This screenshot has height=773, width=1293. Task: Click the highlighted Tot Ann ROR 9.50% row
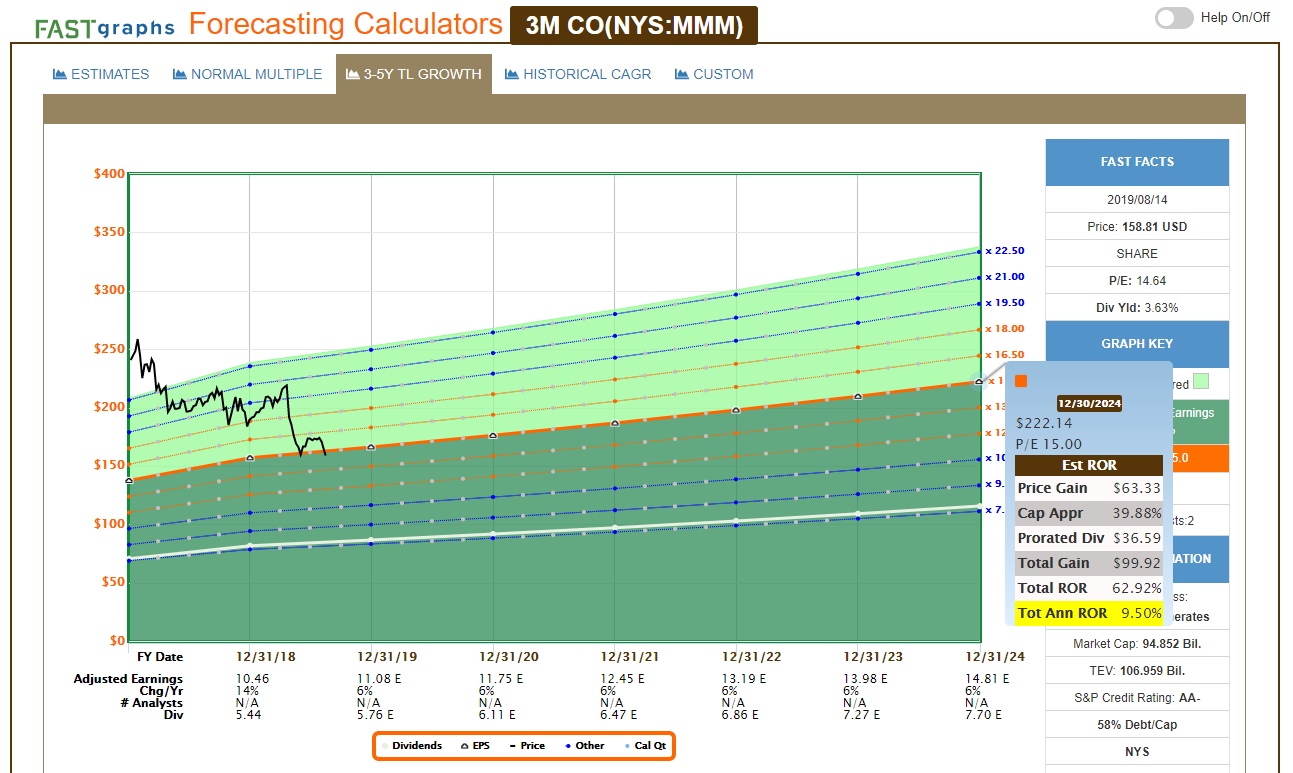(x=1089, y=614)
